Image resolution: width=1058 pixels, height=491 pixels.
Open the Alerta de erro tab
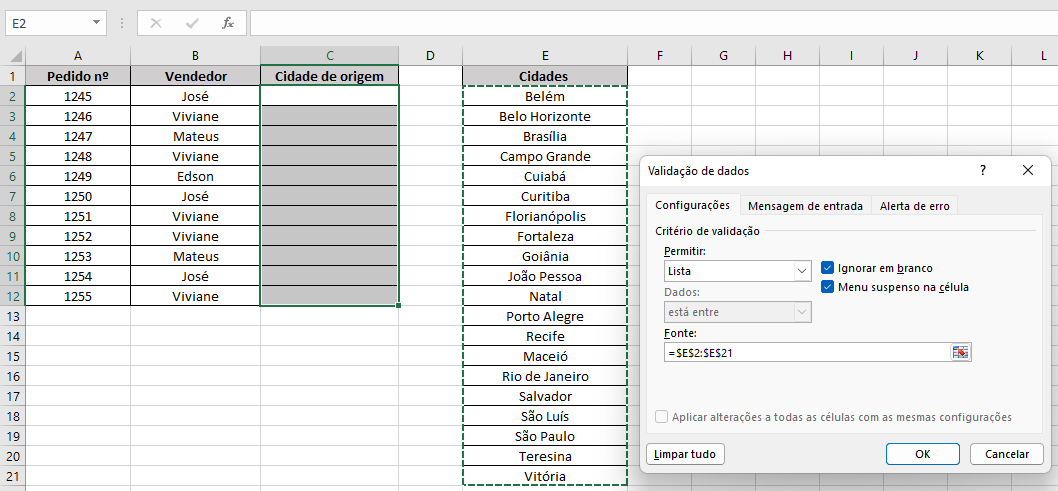click(x=914, y=206)
